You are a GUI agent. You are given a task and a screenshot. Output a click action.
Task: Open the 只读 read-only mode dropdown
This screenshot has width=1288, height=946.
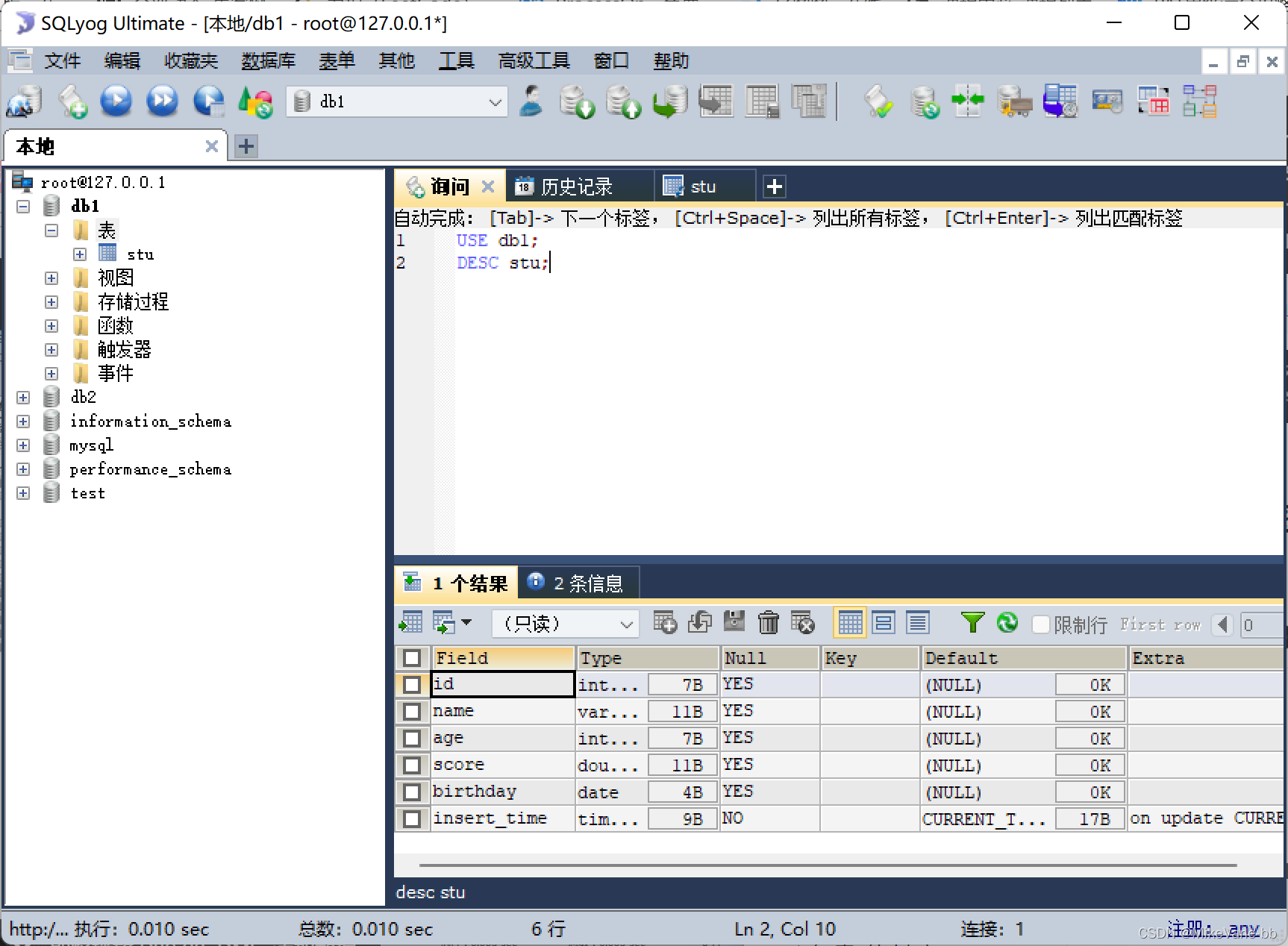click(627, 624)
